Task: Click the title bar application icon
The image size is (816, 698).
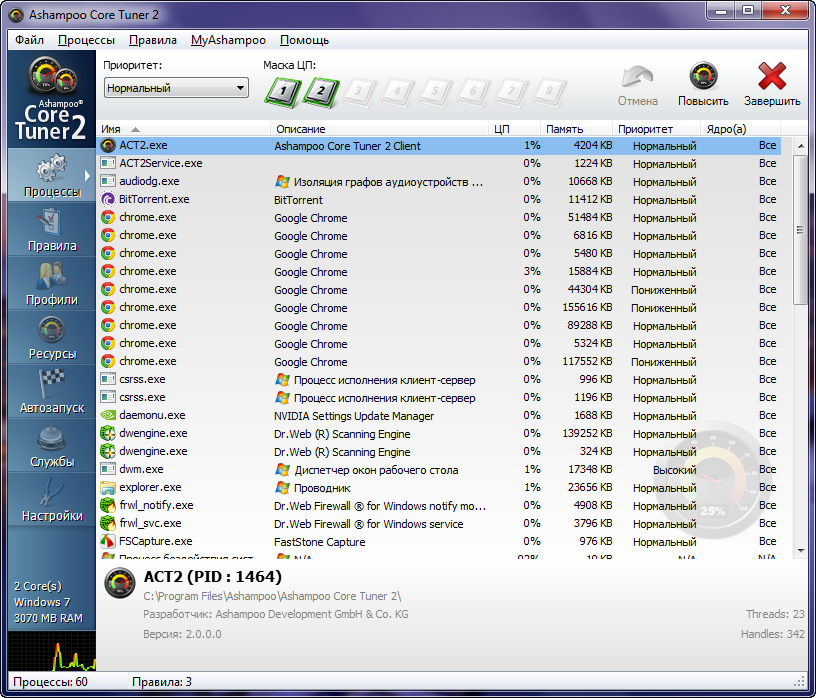Action: (x=17, y=15)
